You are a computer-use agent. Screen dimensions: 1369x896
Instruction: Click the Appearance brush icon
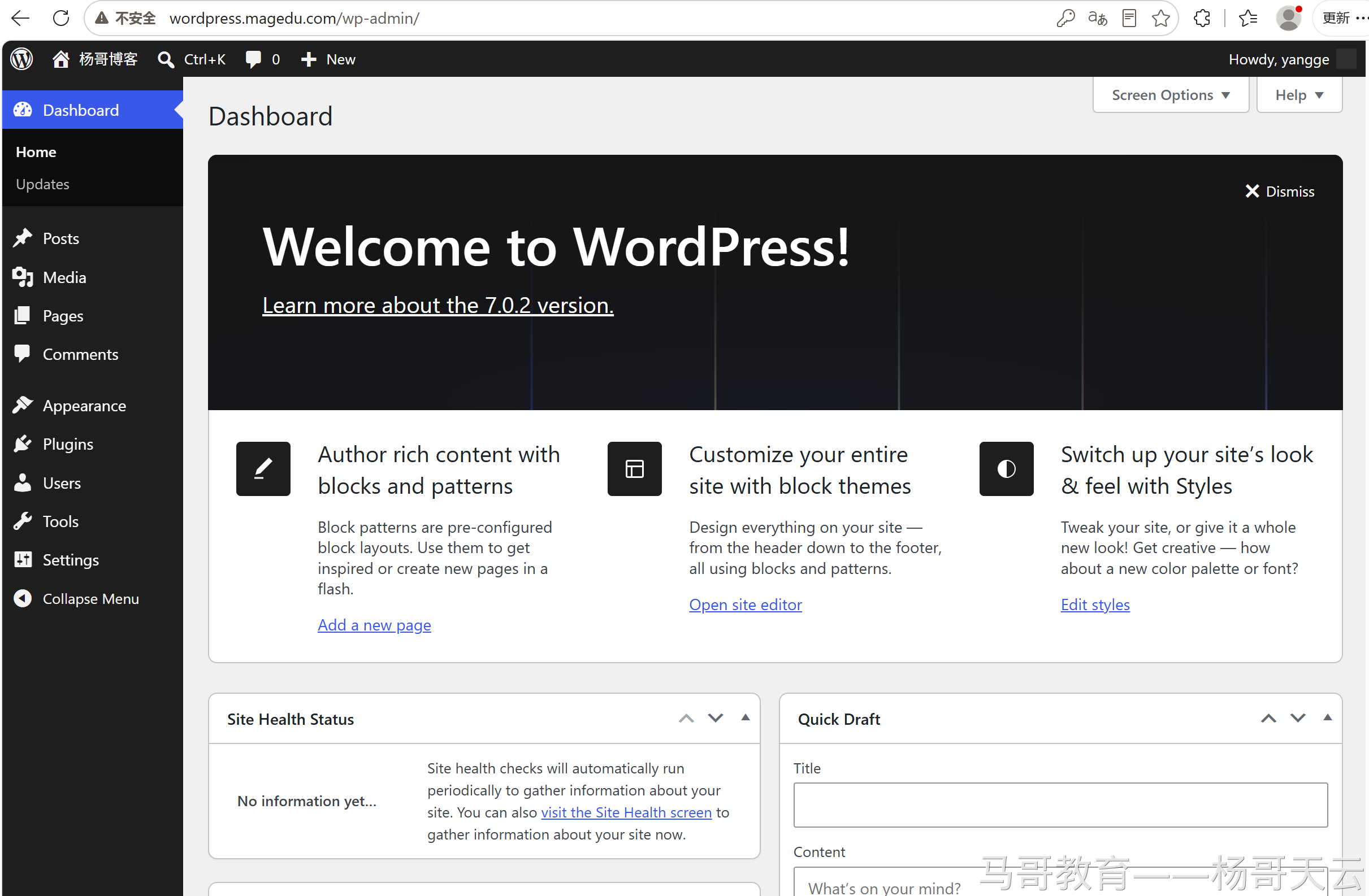click(x=23, y=406)
